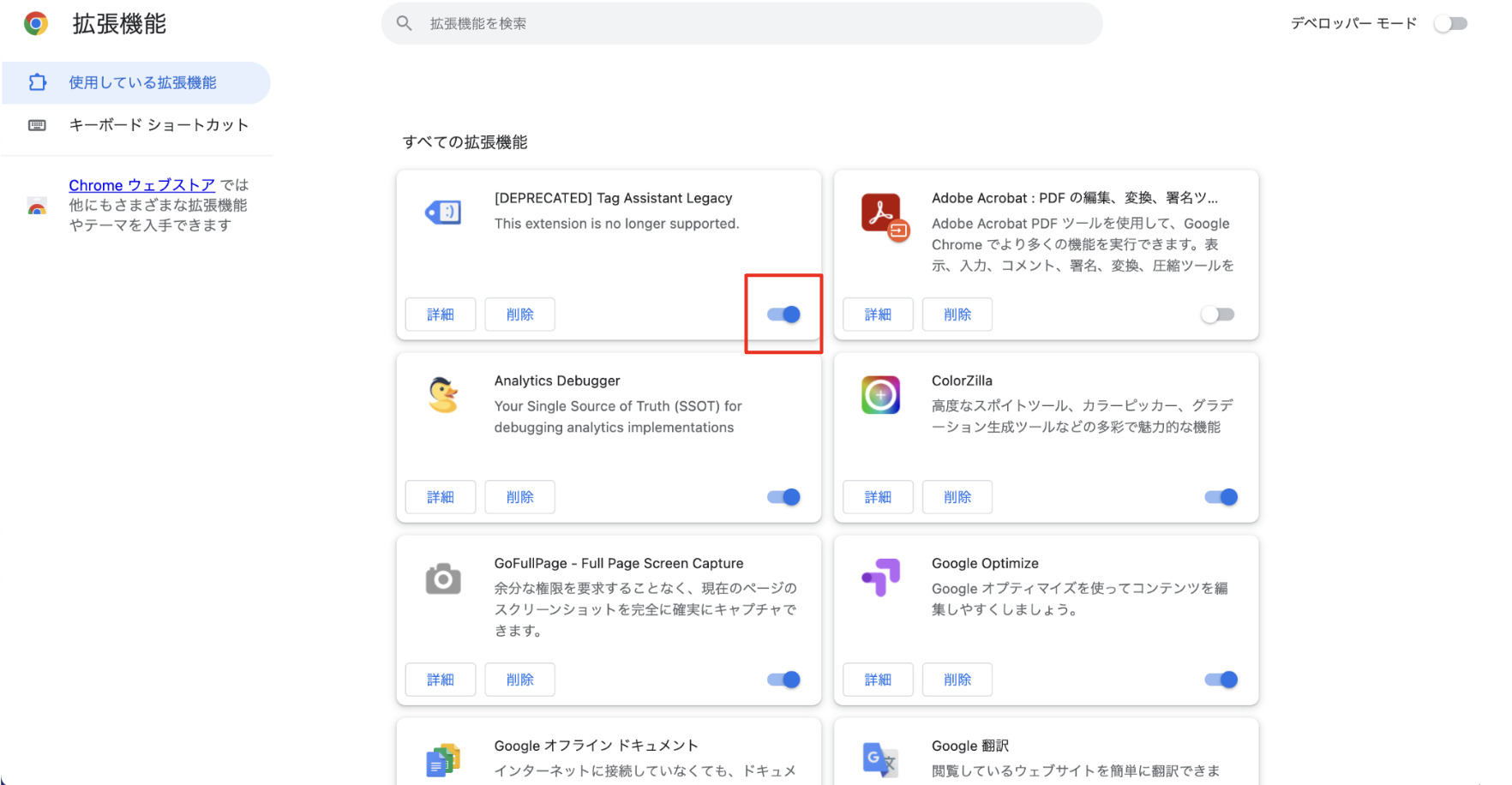
Task: Click the Chrome logo icon
Action: point(36,23)
